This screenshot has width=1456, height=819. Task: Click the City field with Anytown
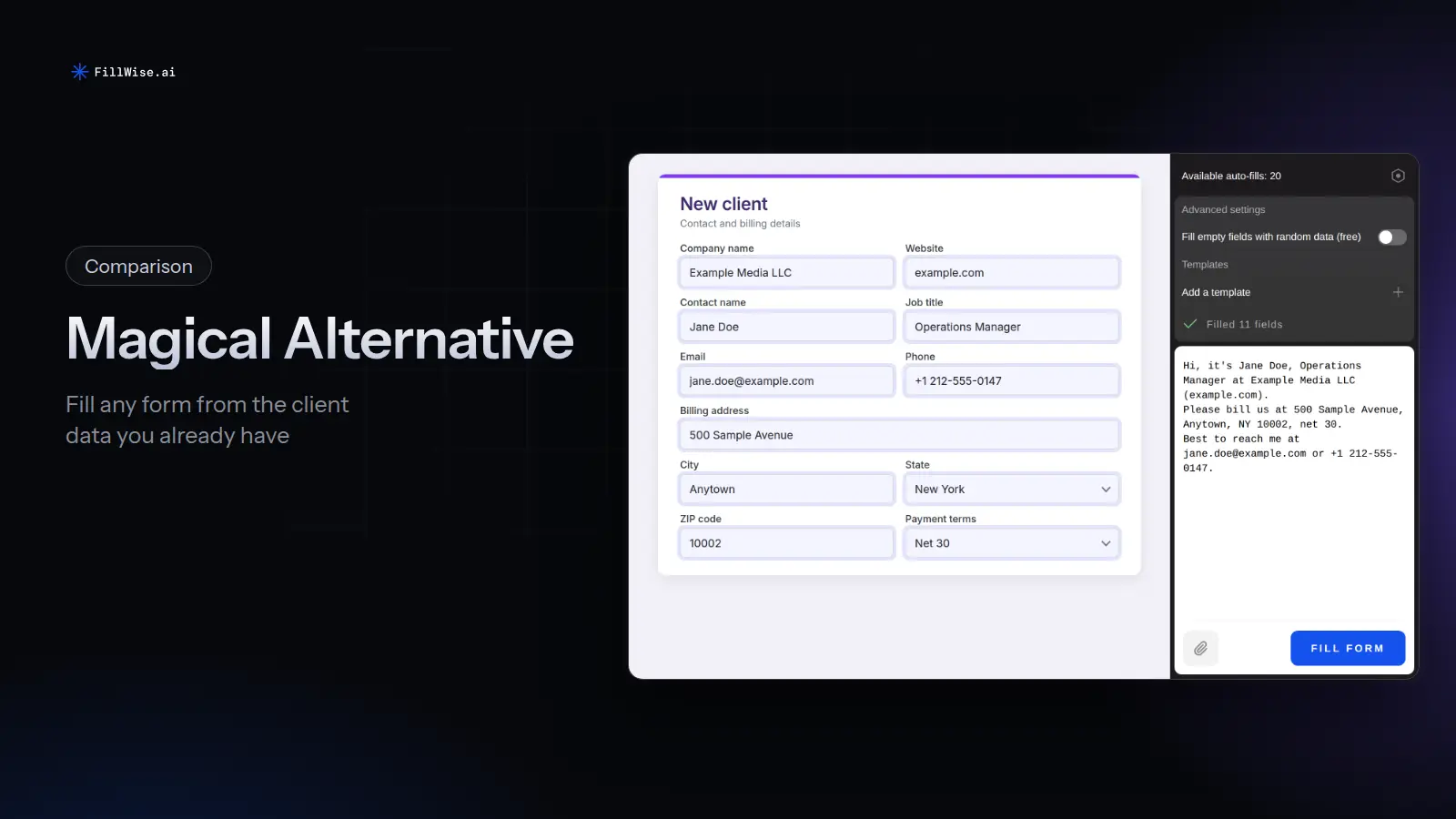pos(786,489)
